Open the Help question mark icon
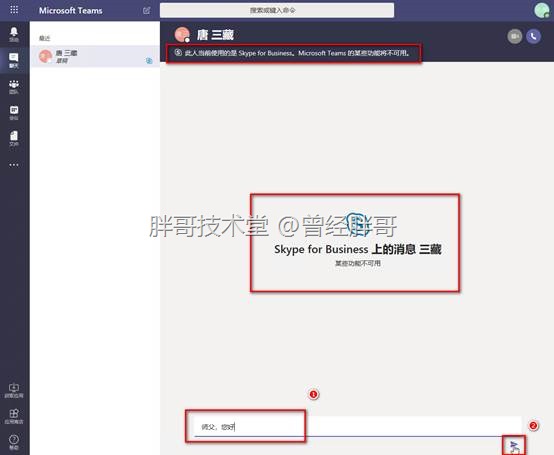554x455 pixels. 14,442
